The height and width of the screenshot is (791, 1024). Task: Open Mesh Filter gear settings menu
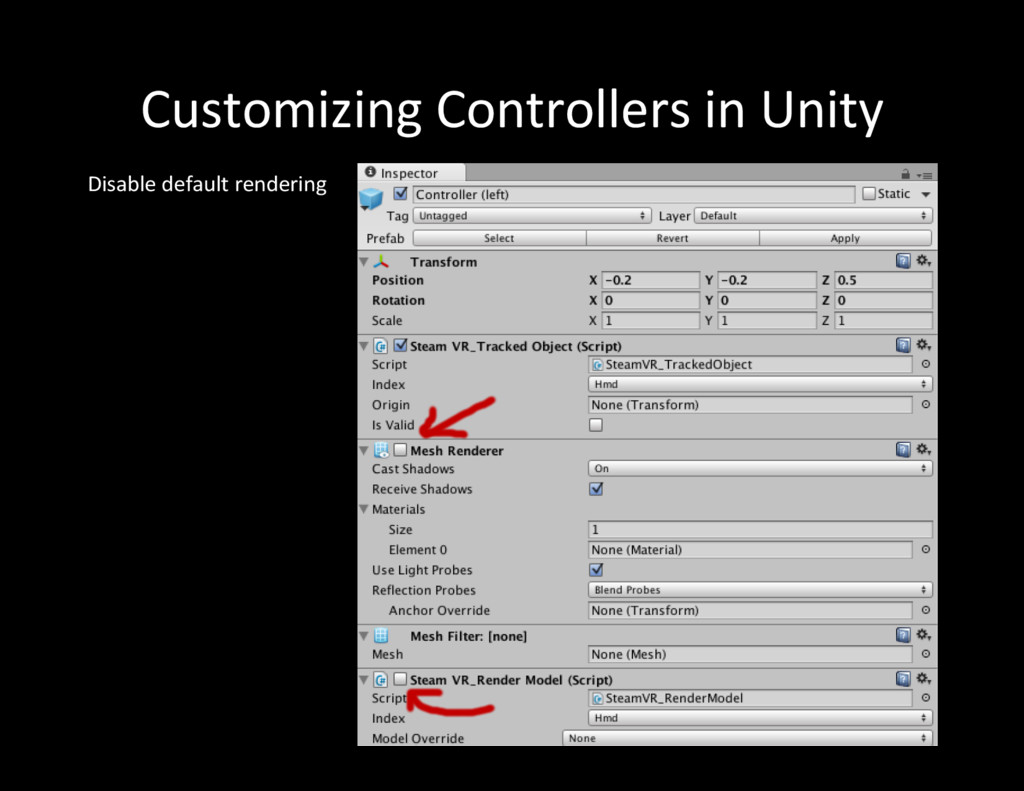(923, 635)
